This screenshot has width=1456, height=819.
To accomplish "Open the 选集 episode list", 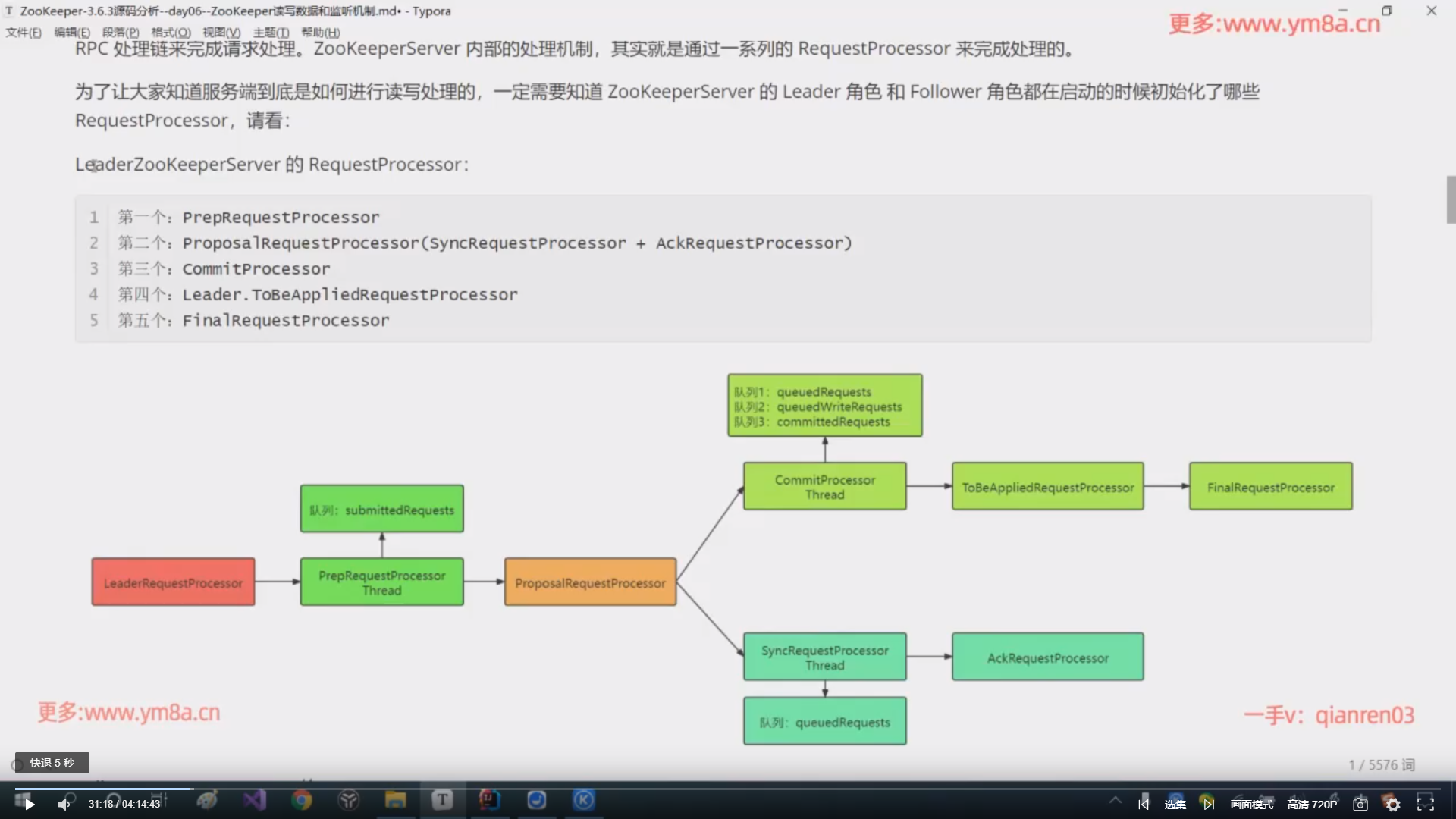I will pyautogui.click(x=1175, y=804).
